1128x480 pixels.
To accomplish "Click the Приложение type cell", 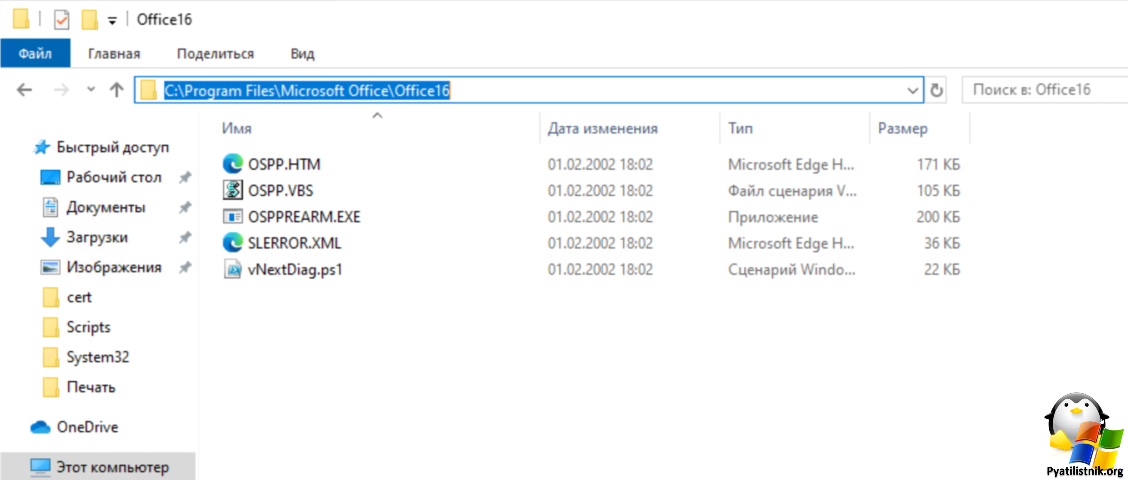I will 773,217.
